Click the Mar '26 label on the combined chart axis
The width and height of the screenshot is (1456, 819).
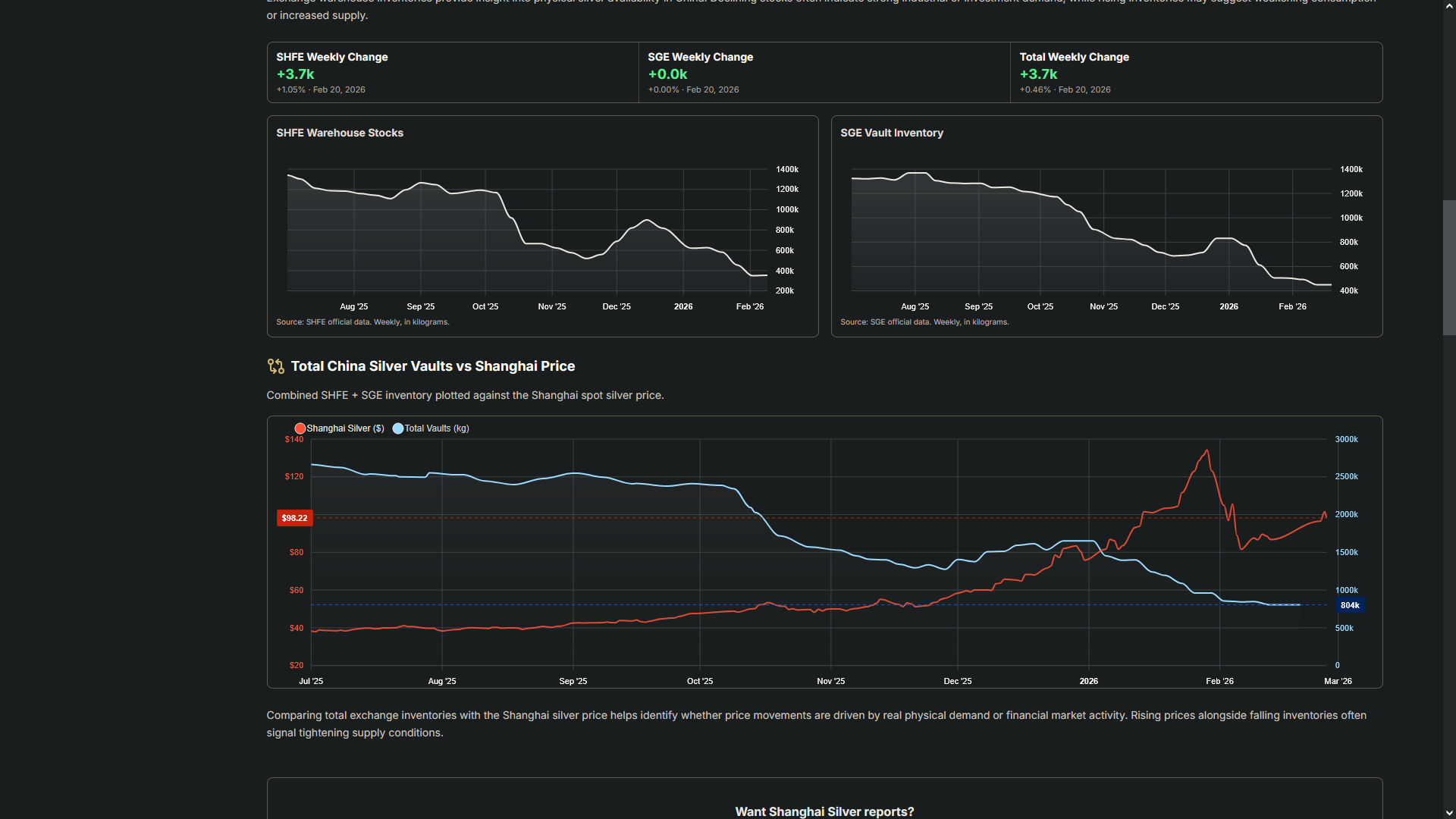[1337, 681]
